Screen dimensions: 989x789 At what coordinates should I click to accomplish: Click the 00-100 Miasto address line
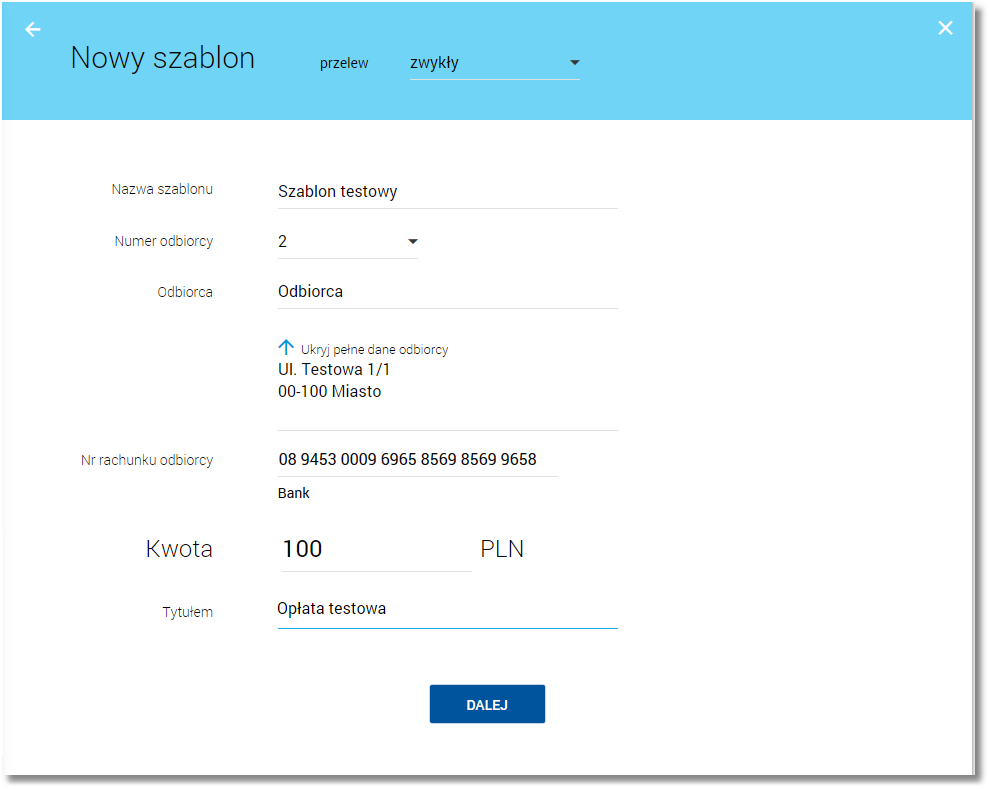click(329, 392)
